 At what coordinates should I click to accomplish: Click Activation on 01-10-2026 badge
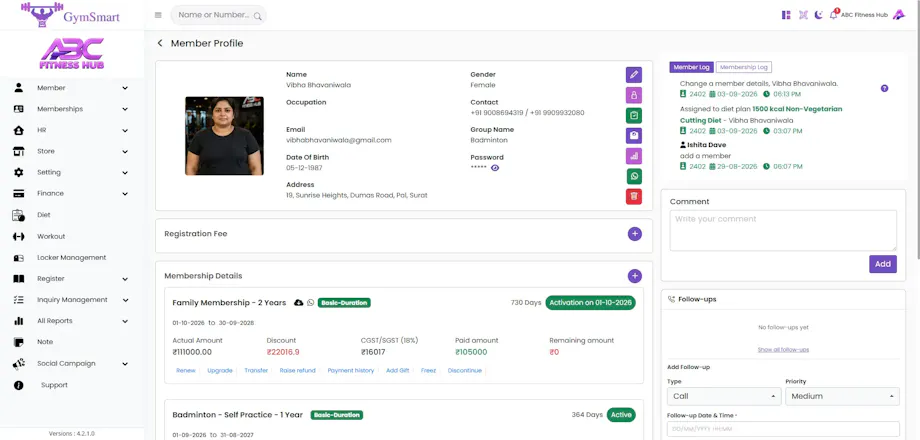(x=590, y=303)
